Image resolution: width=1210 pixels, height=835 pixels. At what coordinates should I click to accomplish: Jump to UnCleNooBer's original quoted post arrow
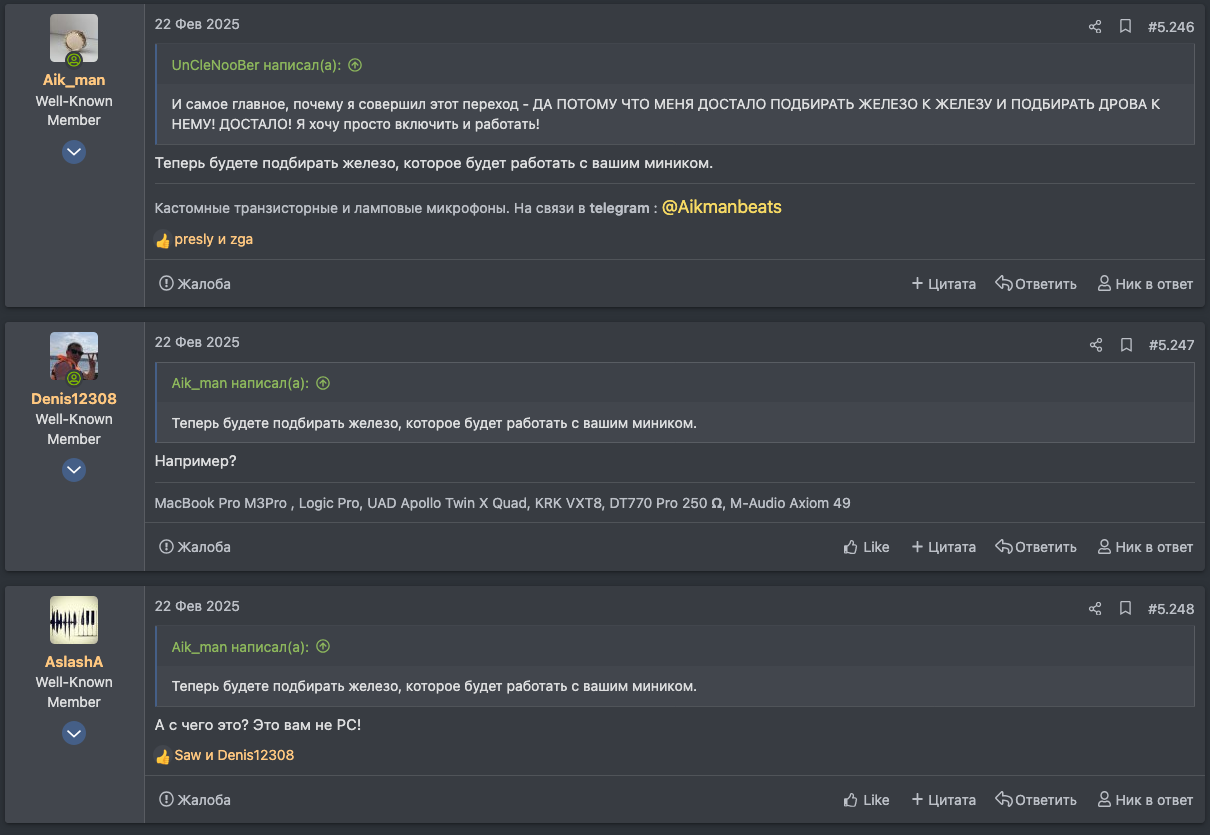coord(355,65)
